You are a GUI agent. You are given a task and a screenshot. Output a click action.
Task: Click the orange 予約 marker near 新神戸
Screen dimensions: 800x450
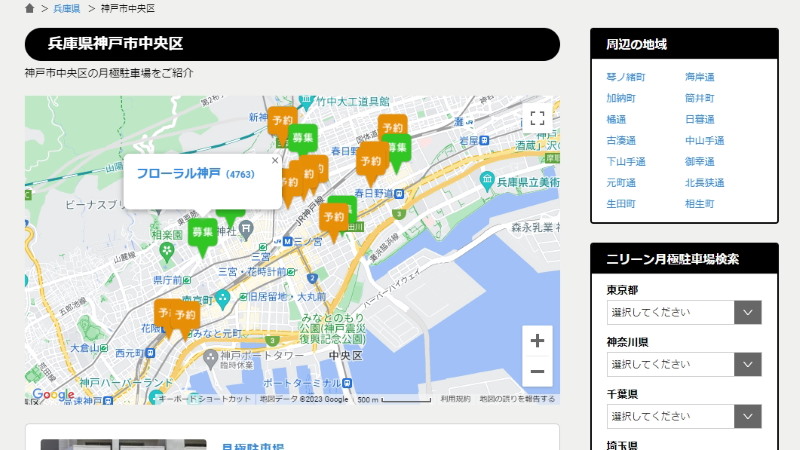[282, 123]
